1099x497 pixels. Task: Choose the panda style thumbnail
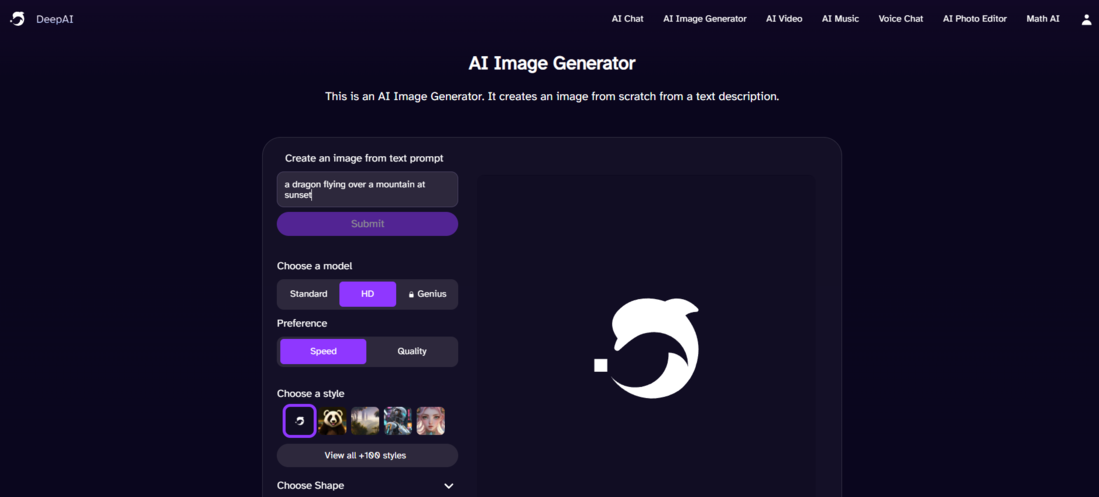tap(332, 421)
